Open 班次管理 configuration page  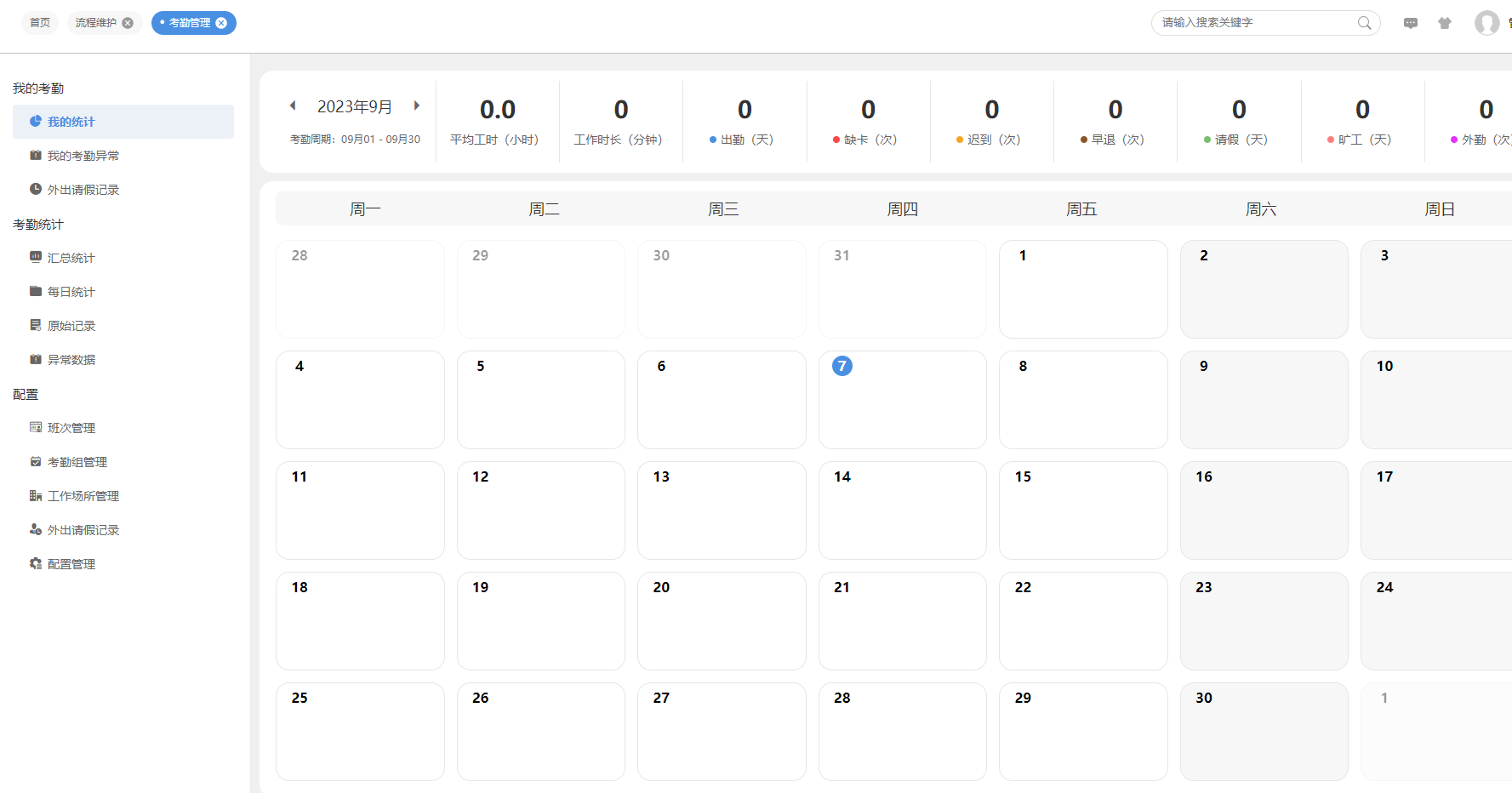(71, 428)
